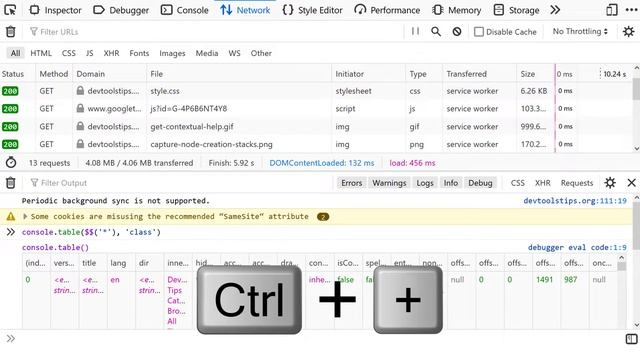This screenshot has height=360, width=640.
Task: Filter requests by Images
Action: (172, 53)
